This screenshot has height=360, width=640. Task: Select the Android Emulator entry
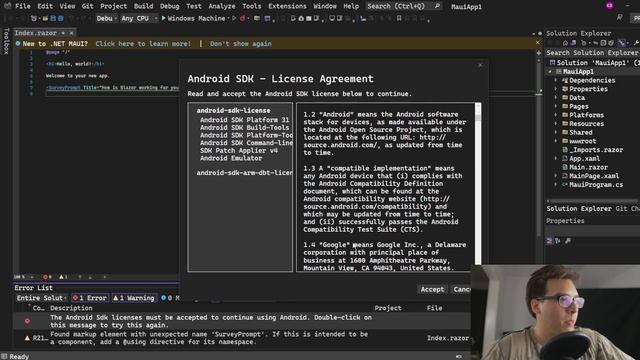(231, 158)
